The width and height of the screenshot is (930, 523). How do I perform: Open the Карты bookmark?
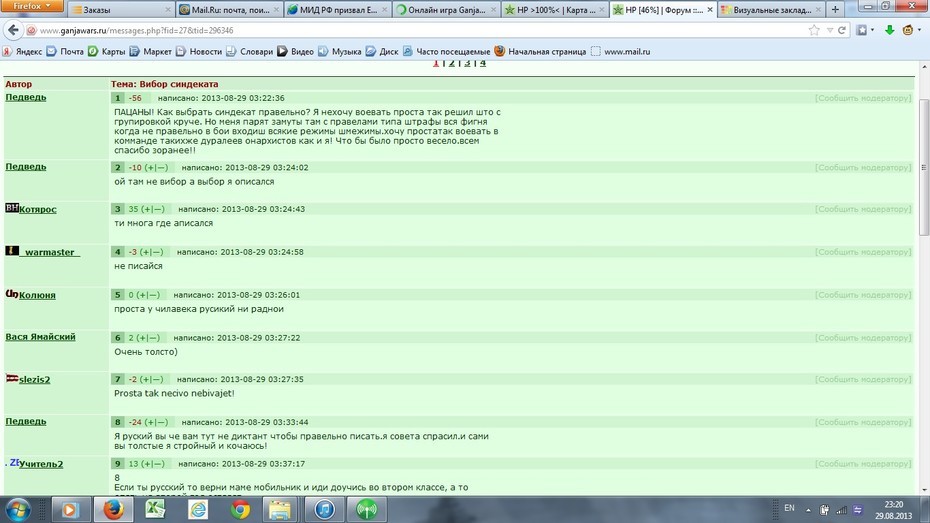click(x=107, y=52)
